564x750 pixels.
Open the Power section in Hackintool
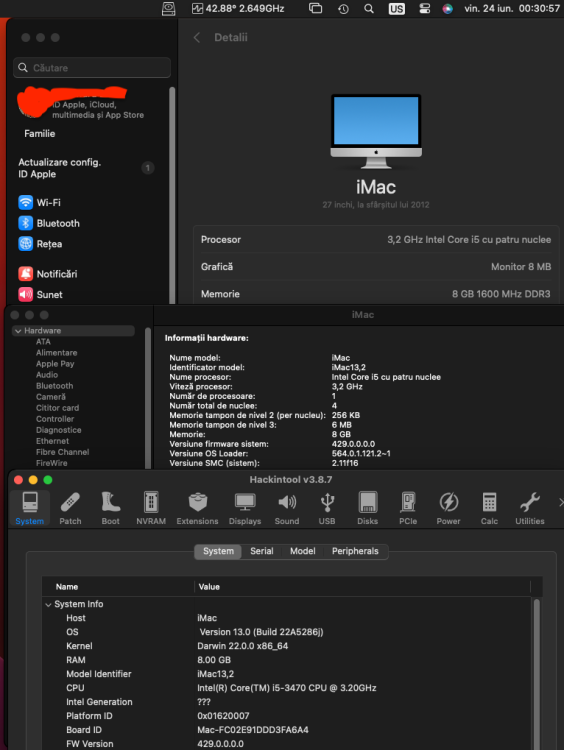coord(448,508)
